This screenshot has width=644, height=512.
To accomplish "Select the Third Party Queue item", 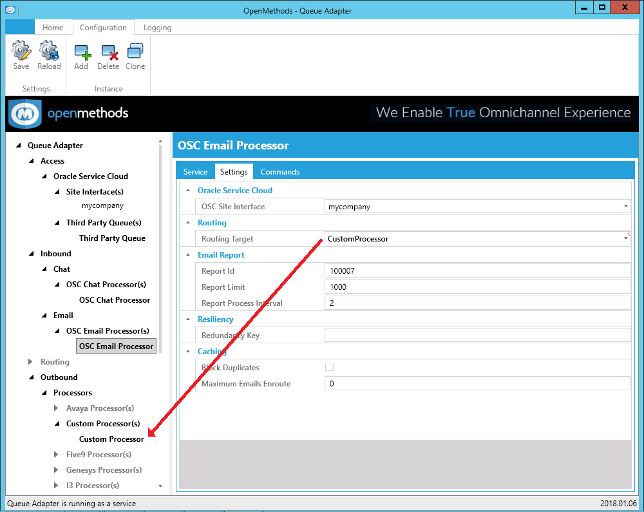I will click(112, 238).
